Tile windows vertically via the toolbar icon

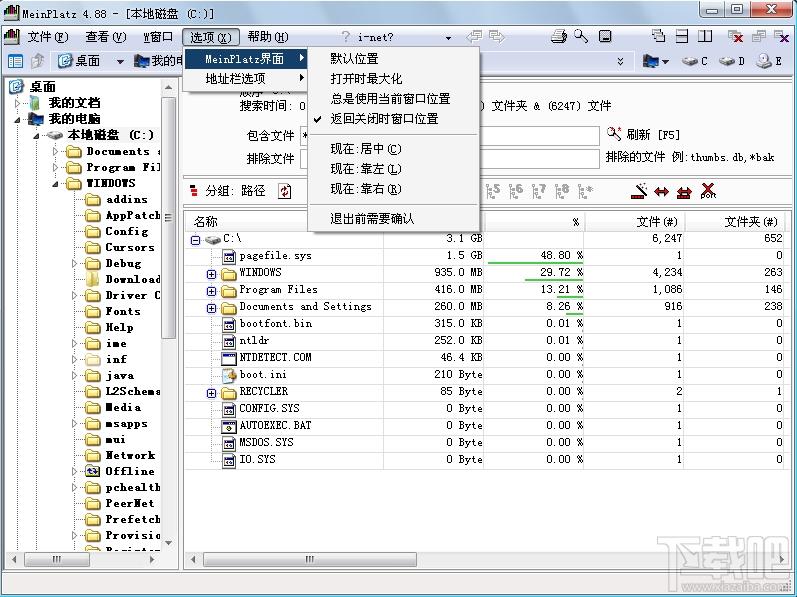click(x=705, y=36)
